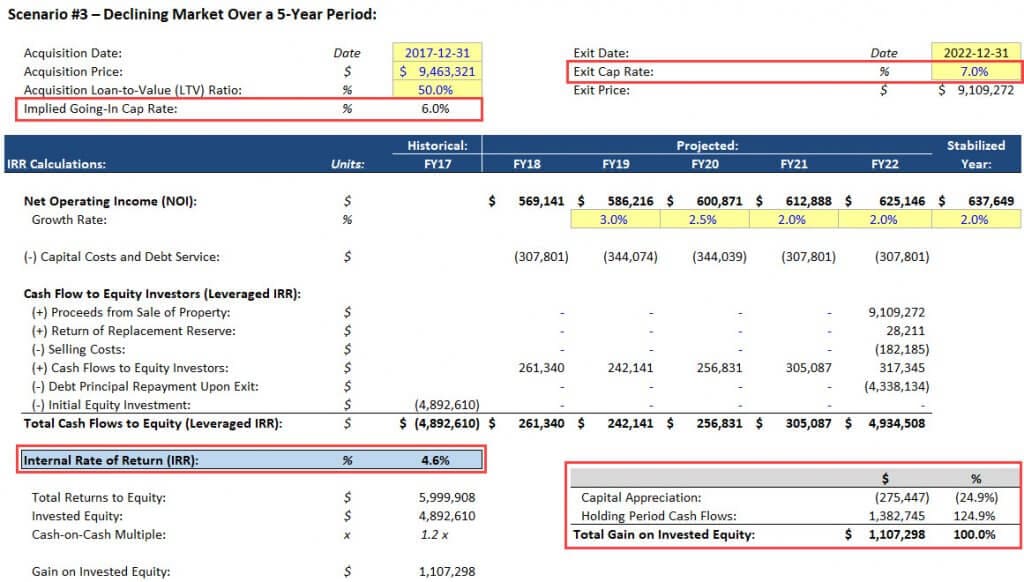Click the Exit Date cell showing 2022-12-31

pyautogui.click(x=975, y=53)
